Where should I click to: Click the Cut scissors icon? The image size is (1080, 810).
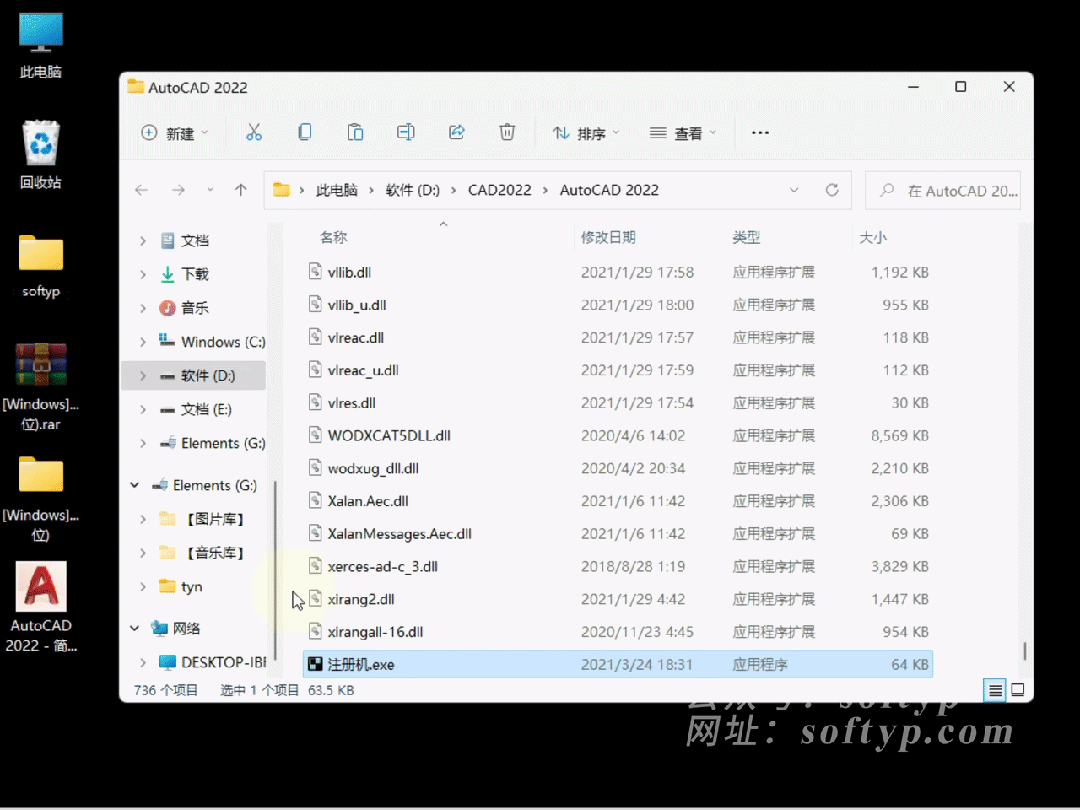pos(253,132)
